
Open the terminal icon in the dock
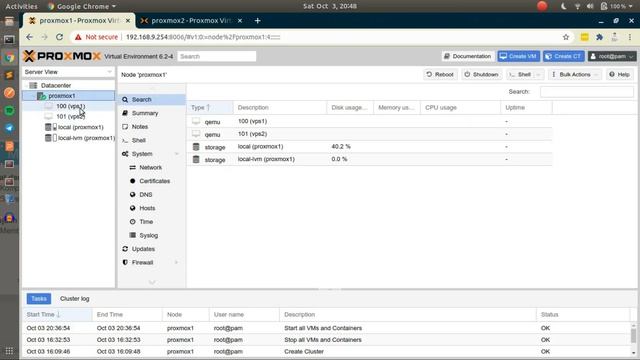[x=9, y=40]
